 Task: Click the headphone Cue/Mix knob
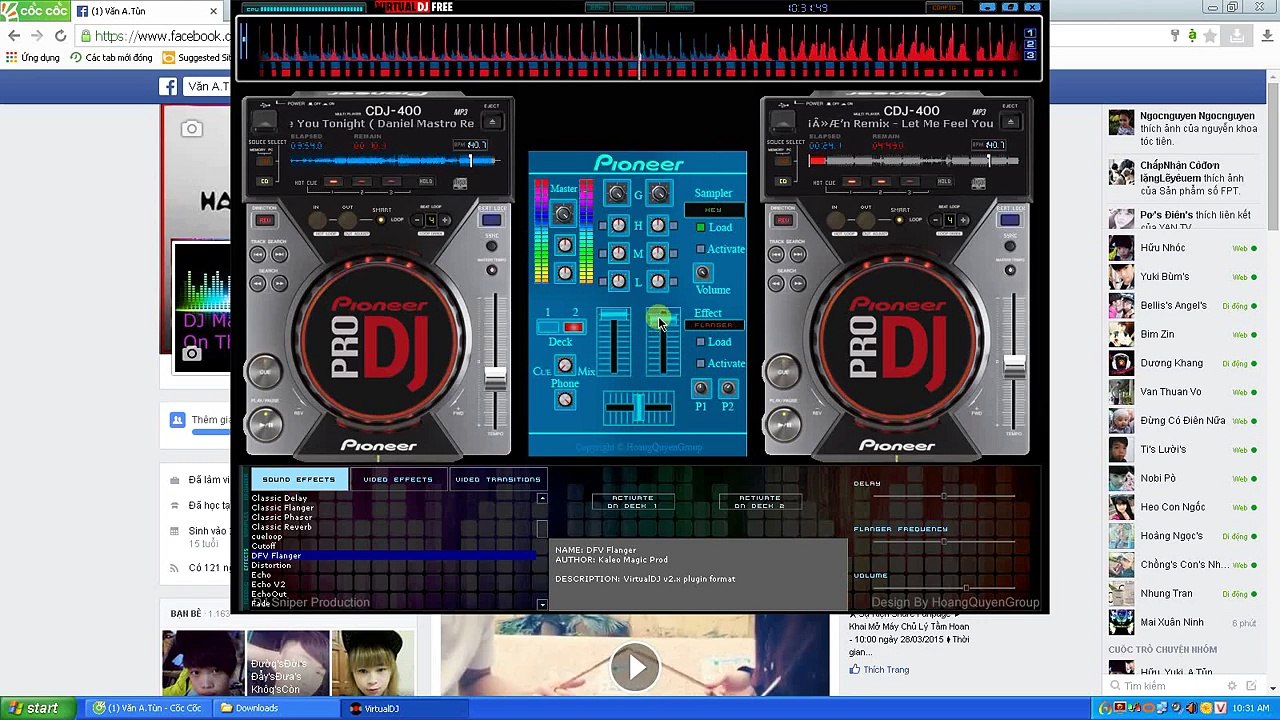pos(565,364)
